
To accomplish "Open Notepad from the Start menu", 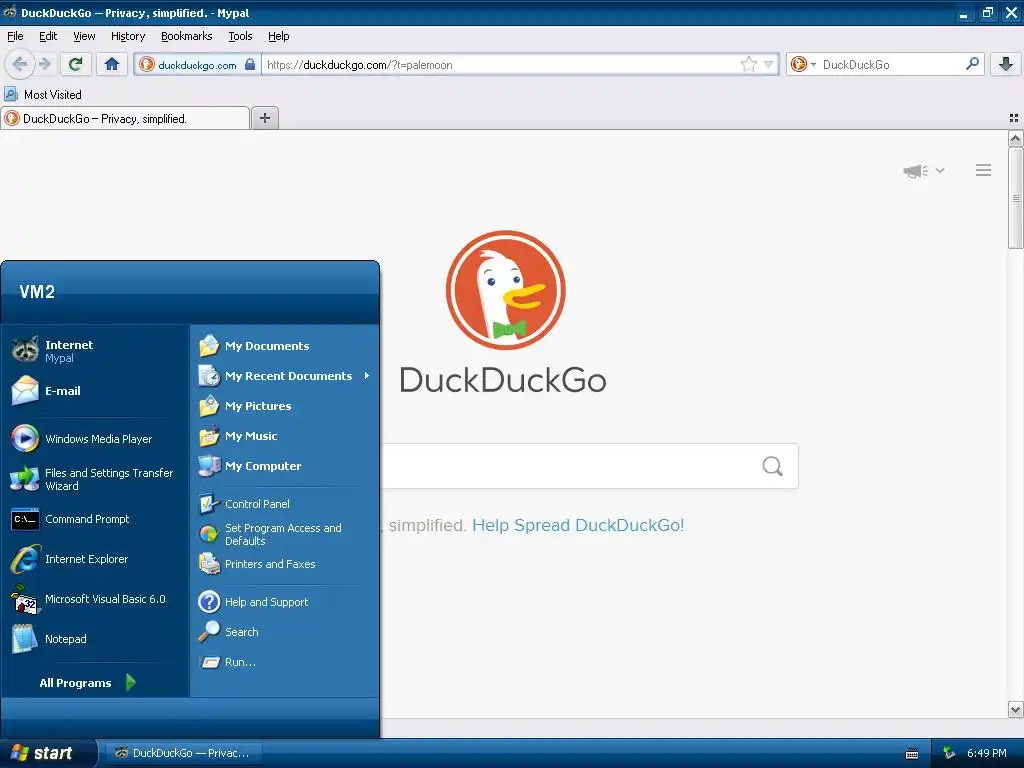I will pos(95,639).
